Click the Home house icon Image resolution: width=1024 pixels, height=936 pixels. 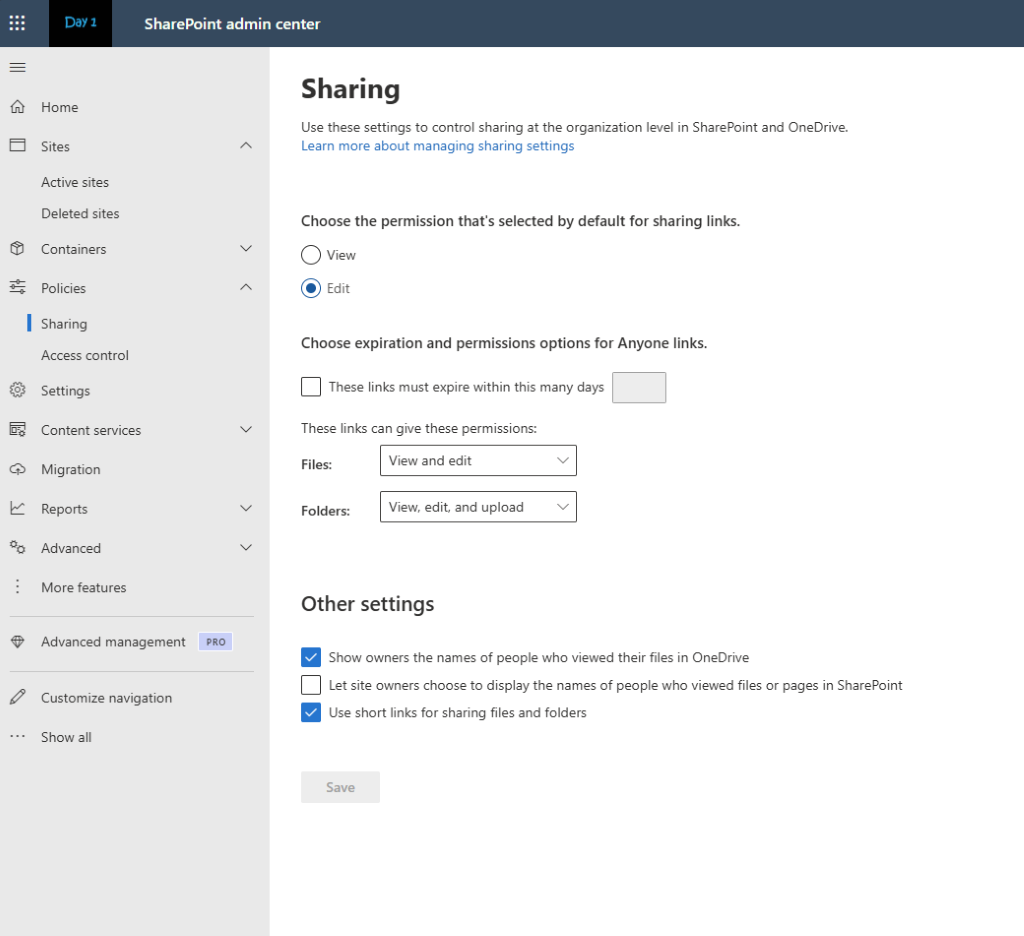click(17, 107)
